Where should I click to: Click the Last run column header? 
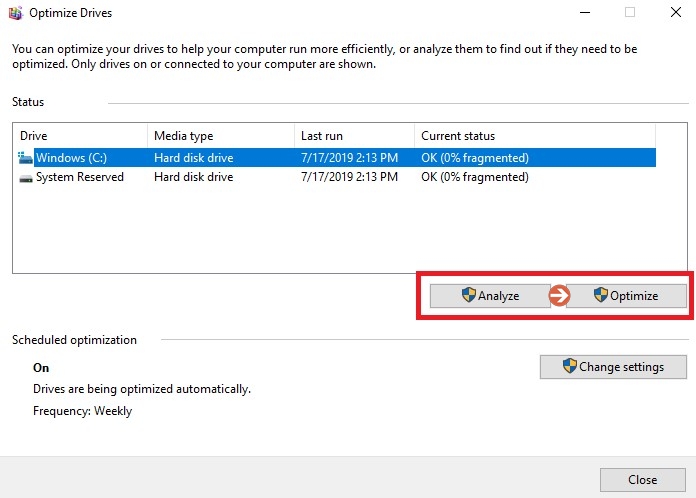pos(354,136)
